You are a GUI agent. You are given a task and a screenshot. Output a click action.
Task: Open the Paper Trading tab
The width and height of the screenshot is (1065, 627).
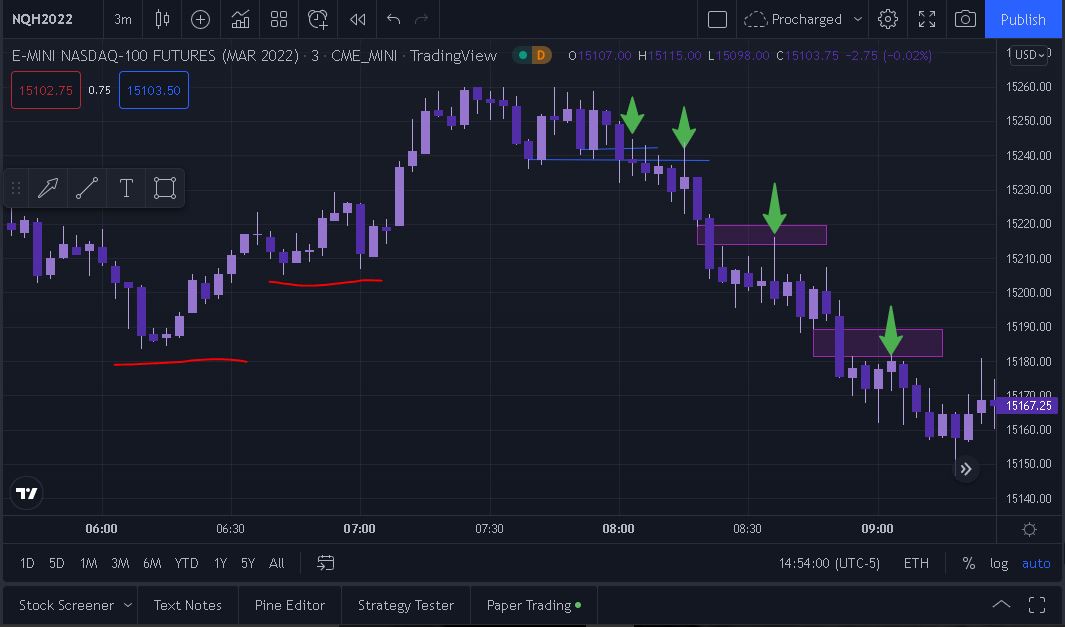coord(534,605)
